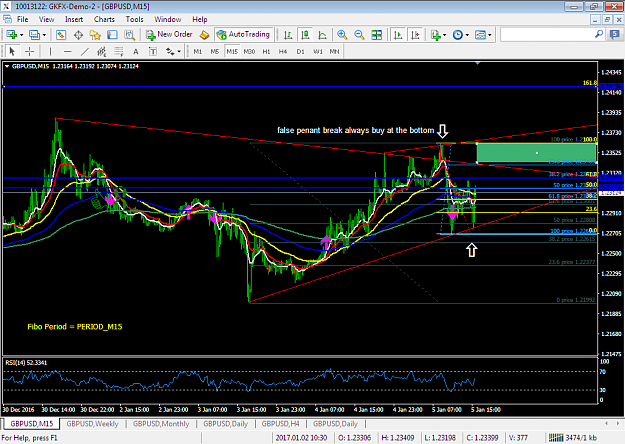Click the search magnifier icon
The height and width of the screenshot is (444, 625).
(599, 35)
